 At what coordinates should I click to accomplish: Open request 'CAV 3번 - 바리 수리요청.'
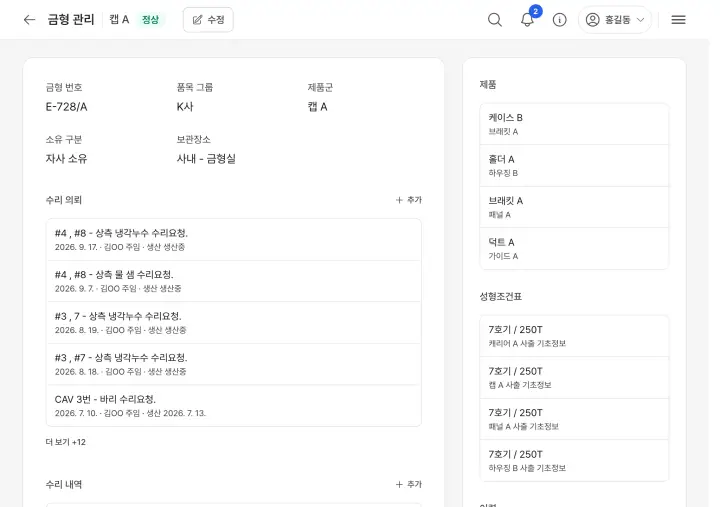[234, 406]
